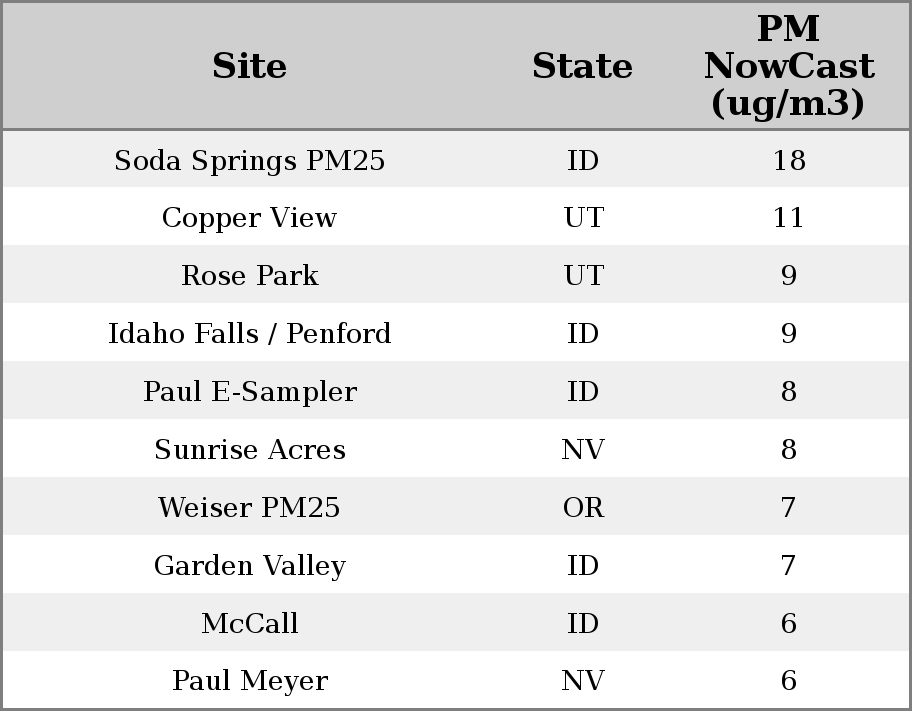Select the Garden Valley site cell
912x711 pixels.
pos(249,566)
